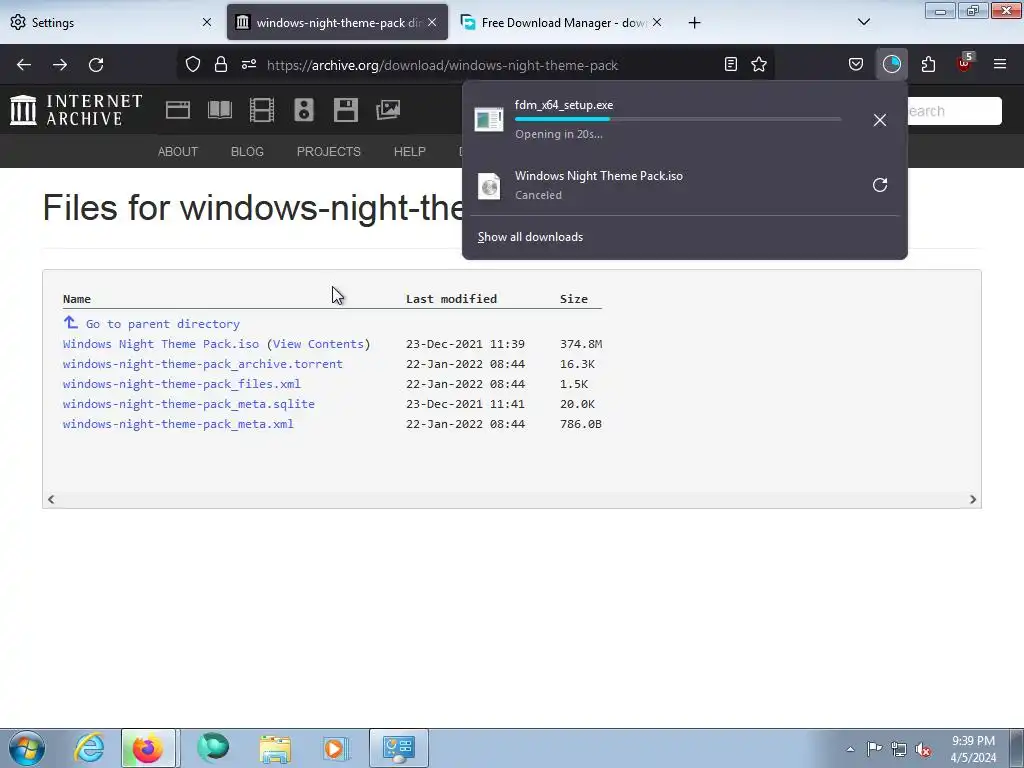Viewport: 1024px width, 768px height.
Task: Toggle the Downloads panel toolbar button
Action: coord(891,65)
